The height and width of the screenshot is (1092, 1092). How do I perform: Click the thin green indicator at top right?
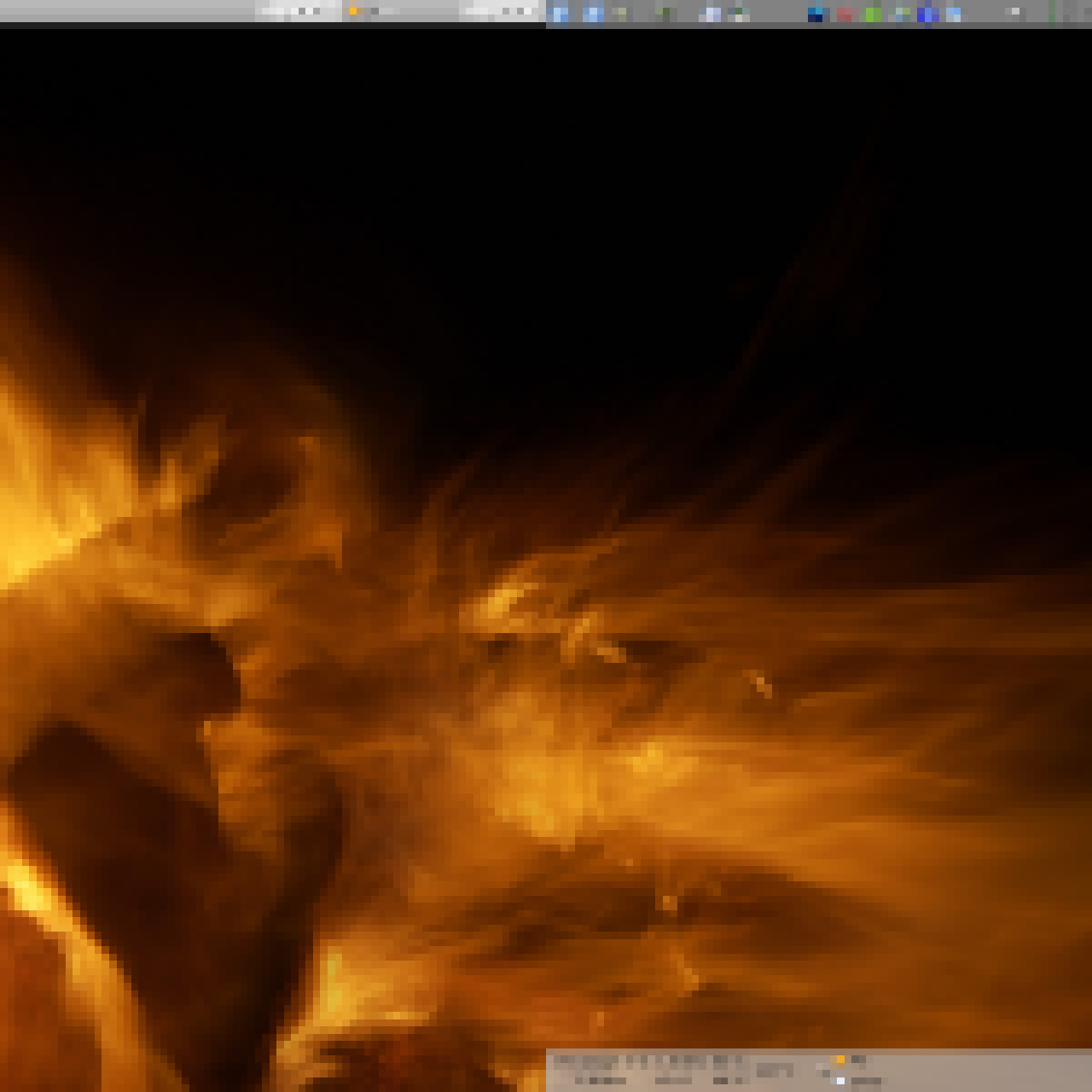click(1051, 12)
